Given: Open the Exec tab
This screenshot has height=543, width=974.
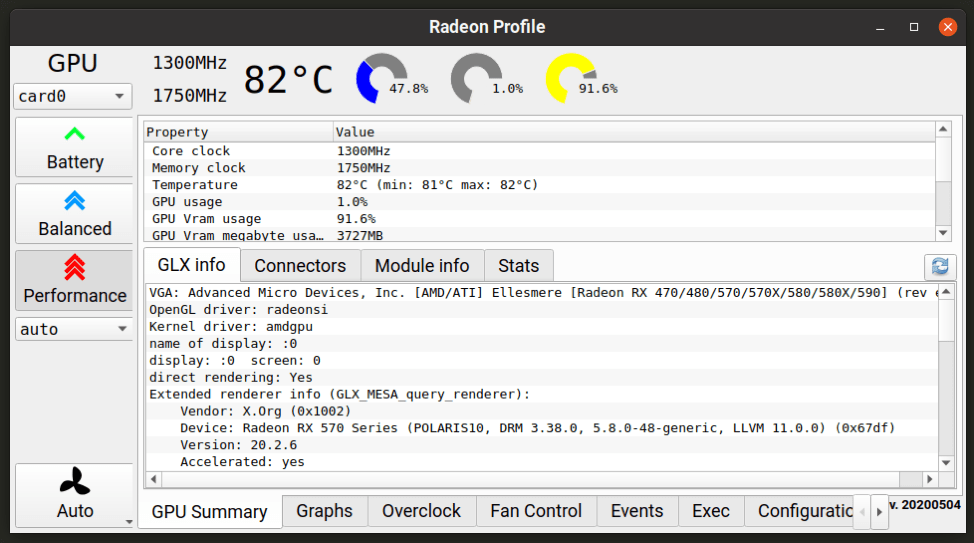Looking at the screenshot, I should point(711,511).
